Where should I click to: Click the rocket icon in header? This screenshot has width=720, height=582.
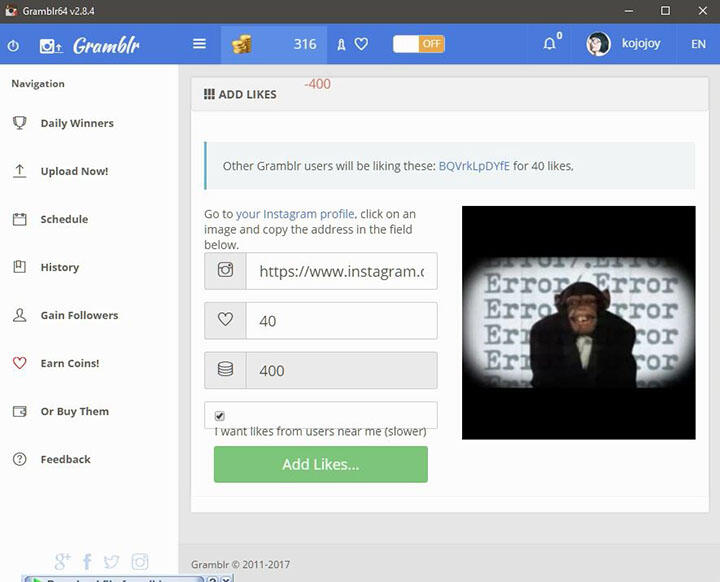pyautogui.click(x=341, y=45)
